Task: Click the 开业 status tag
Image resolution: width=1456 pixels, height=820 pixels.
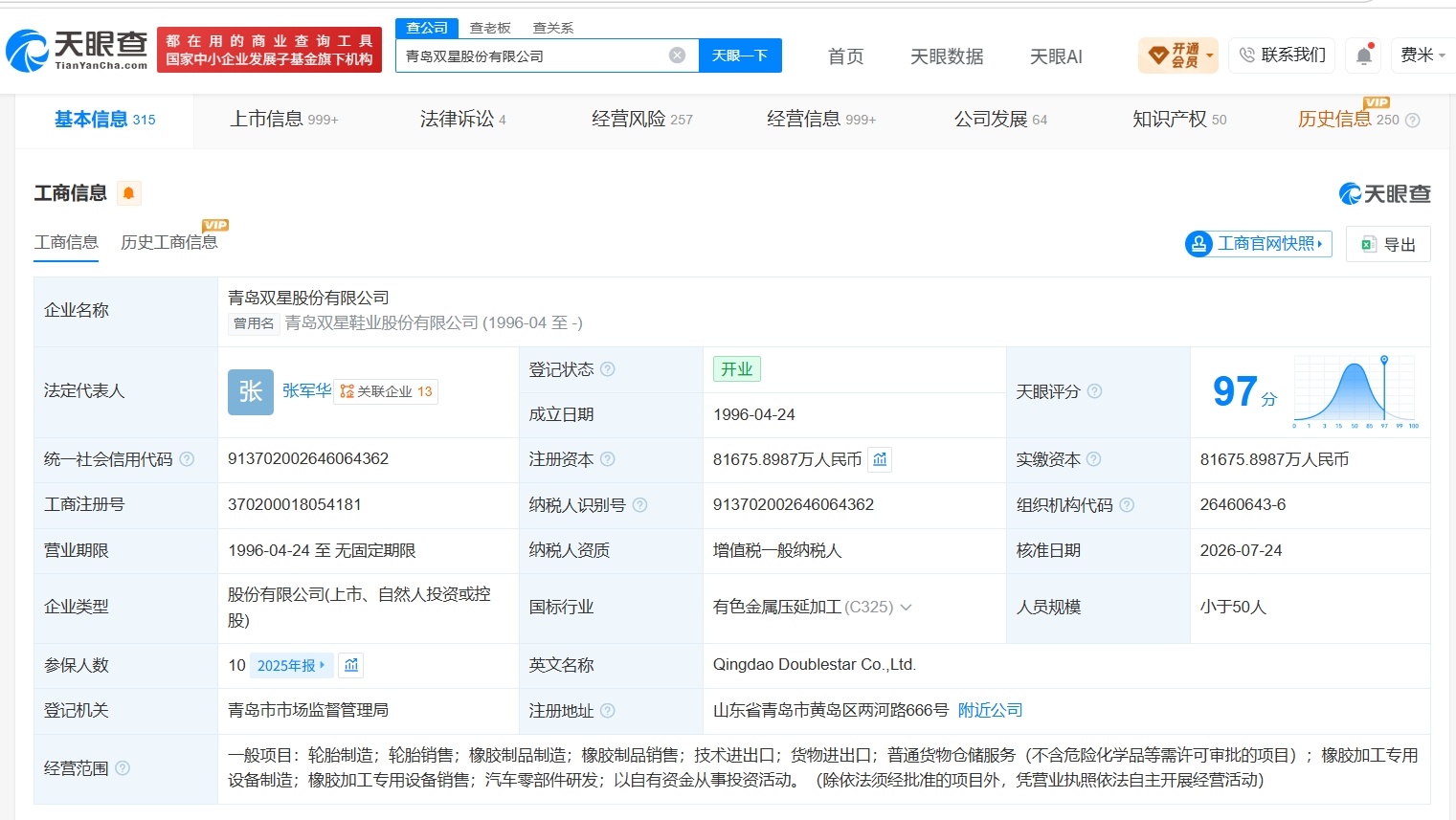Action: pos(737,369)
